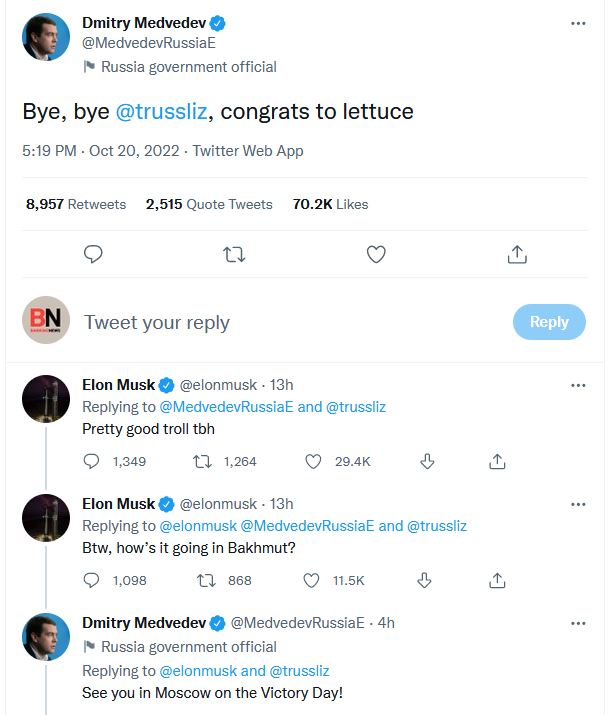The height and width of the screenshot is (715, 610).
Task: Like the main tweet by Medvedev
Action: click(x=376, y=254)
